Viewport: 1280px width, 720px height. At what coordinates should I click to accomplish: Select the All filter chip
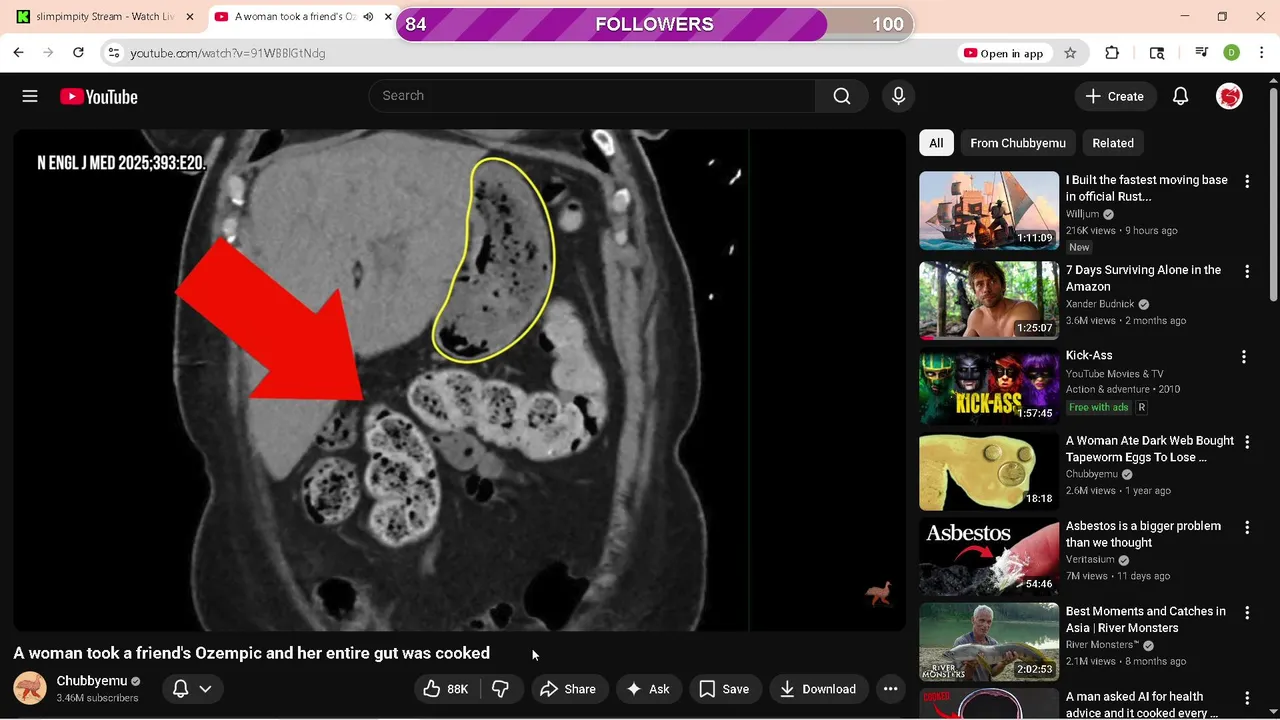click(x=936, y=143)
